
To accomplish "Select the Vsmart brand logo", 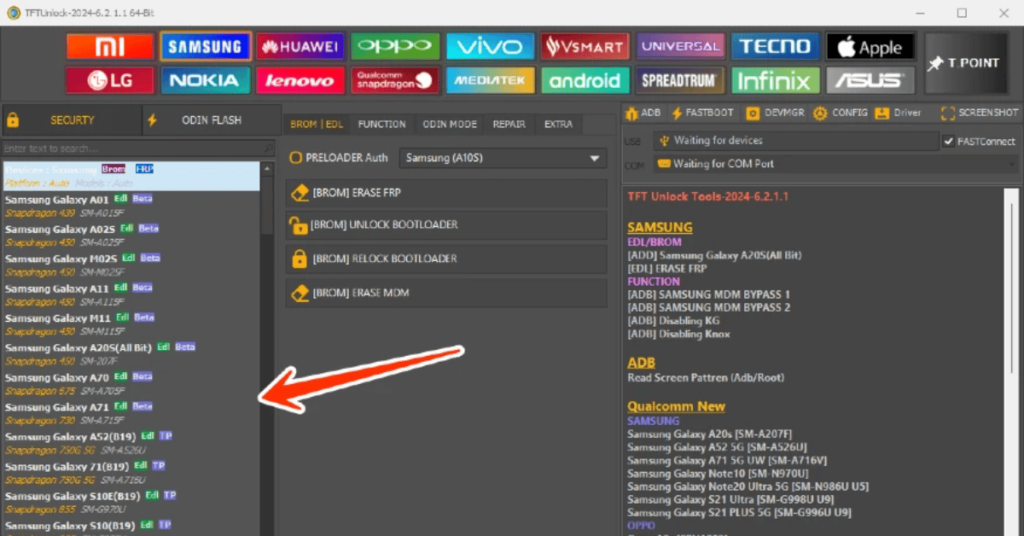I will [584, 46].
